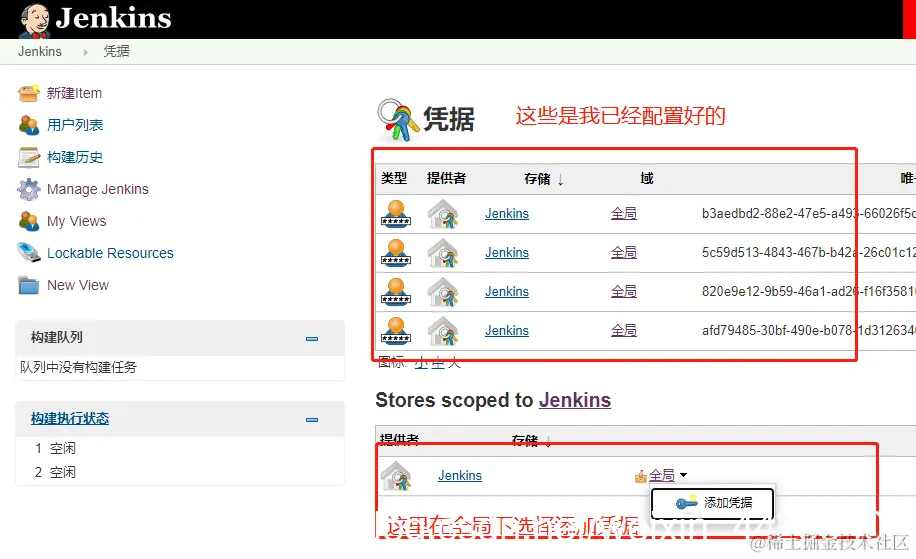Viewport: 916px width, 559px height.
Task: Click the New View folder icon
Action: coord(29,285)
